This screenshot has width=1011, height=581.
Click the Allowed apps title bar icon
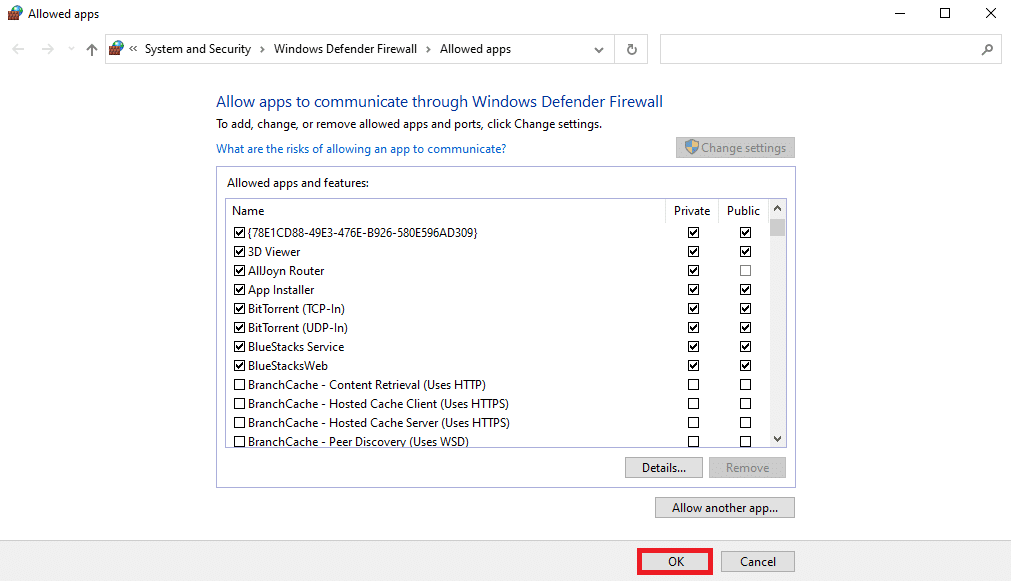15,14
